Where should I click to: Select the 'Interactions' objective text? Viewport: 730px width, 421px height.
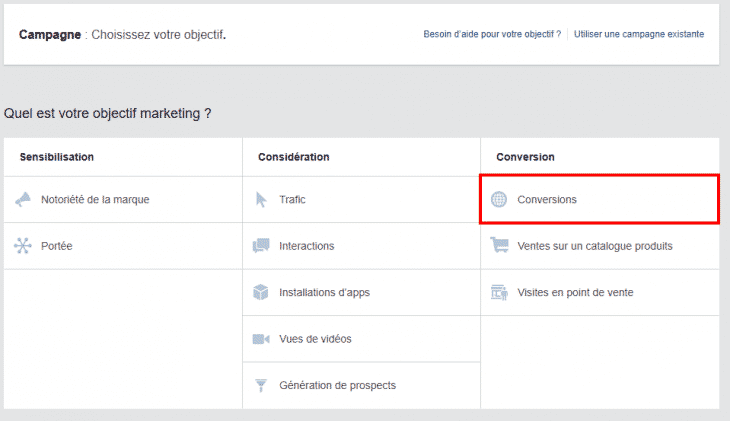(307, 246)
